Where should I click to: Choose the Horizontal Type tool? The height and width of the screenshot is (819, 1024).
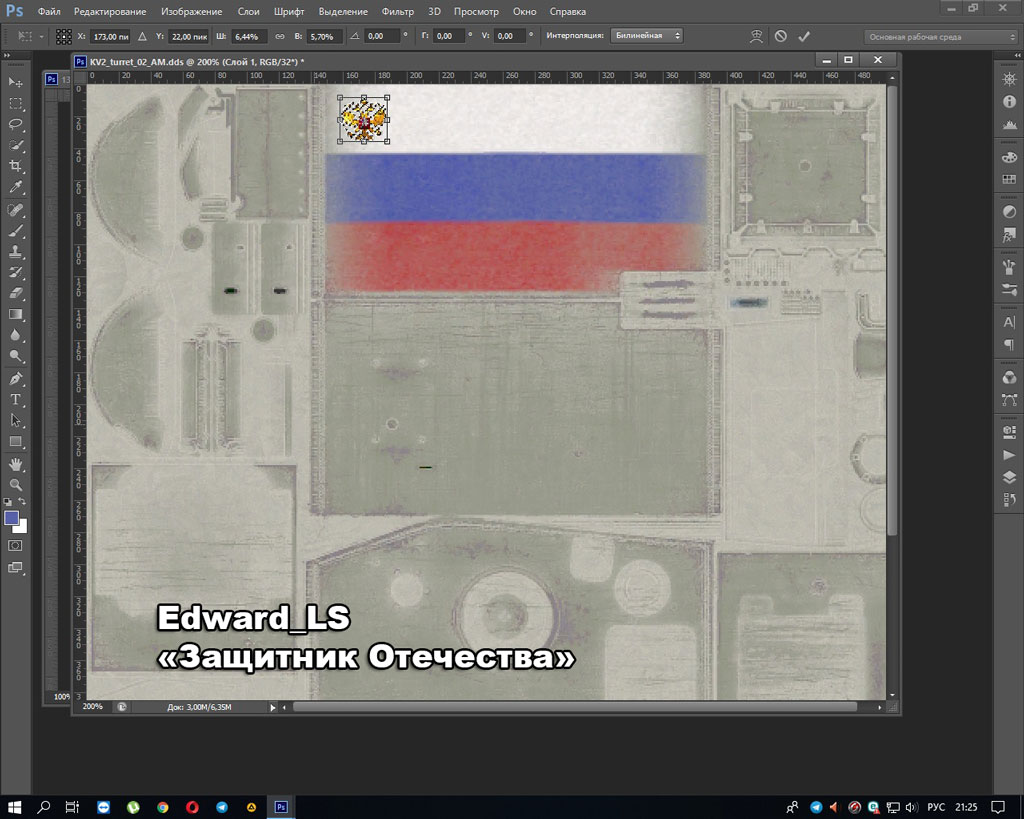pyautogui.click(x=16, y=399)
